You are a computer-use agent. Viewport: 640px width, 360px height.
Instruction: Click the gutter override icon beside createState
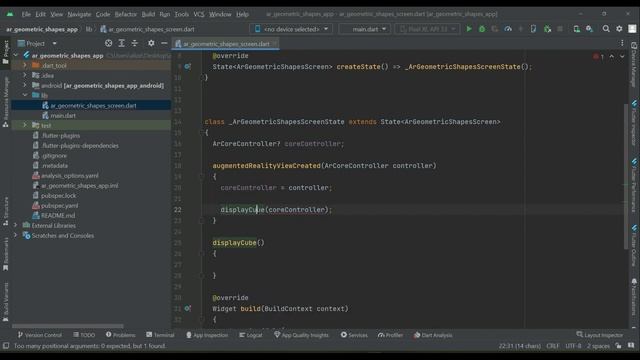[x=187, y=66]
